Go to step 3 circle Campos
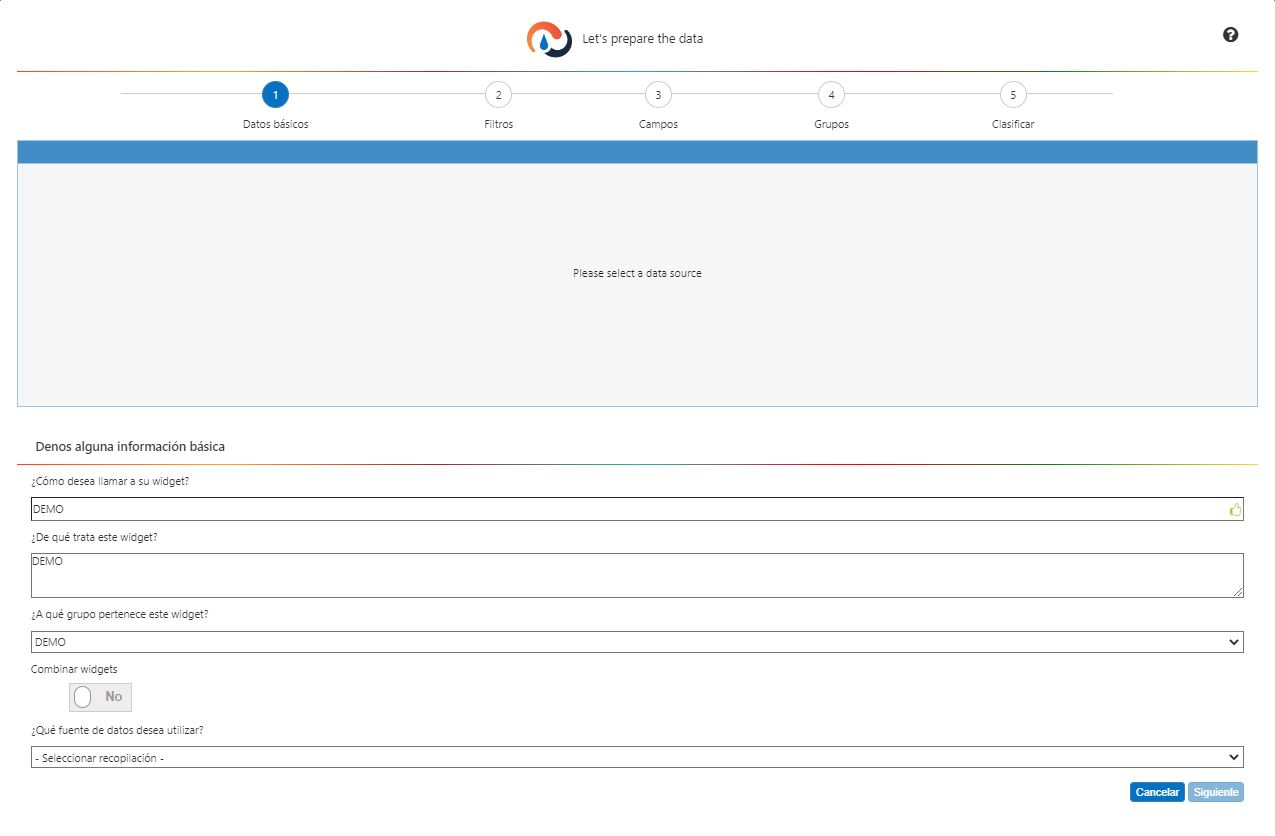This screenshot has width=1275, height=836. click(x=658, y=95)
